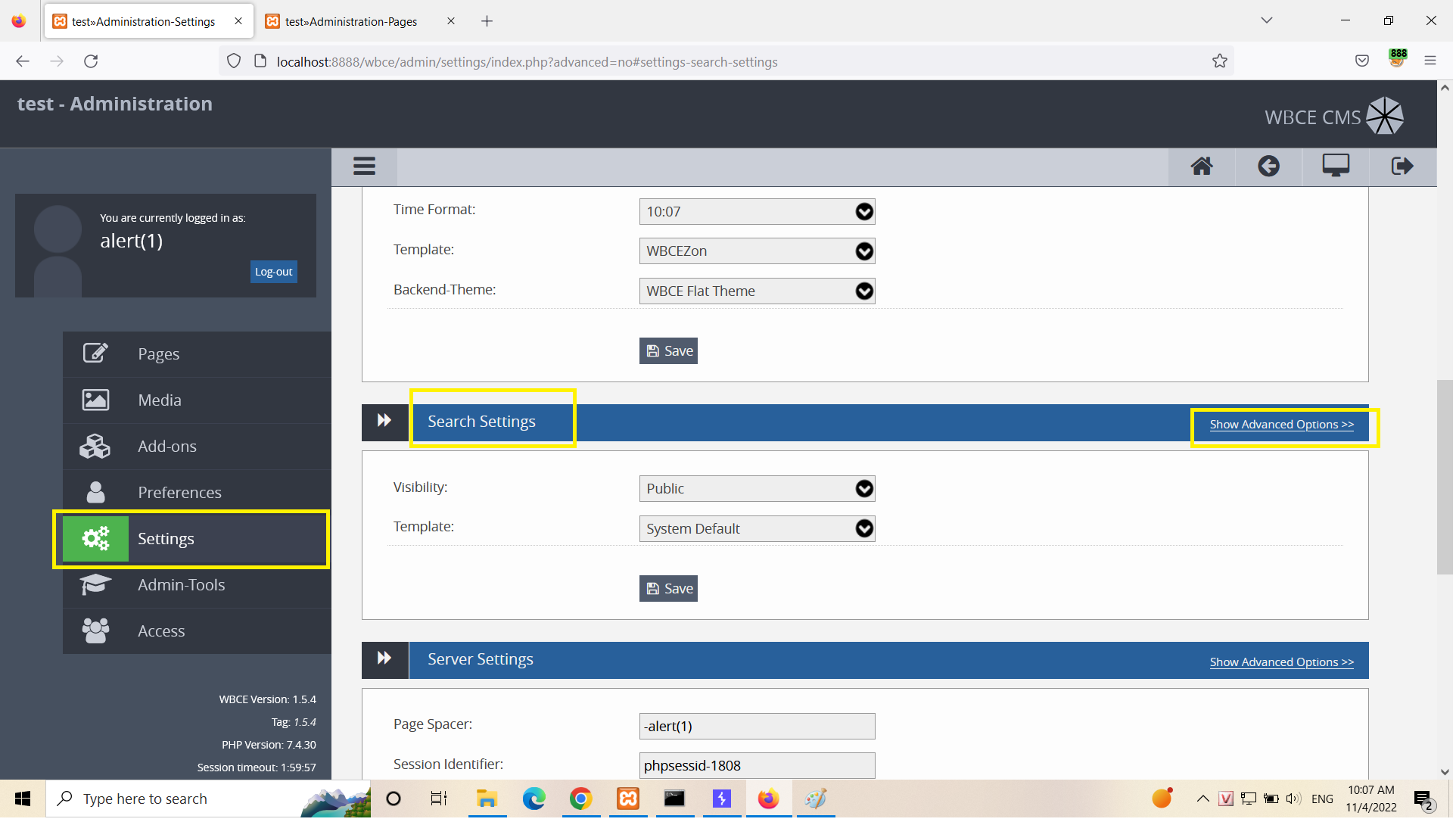Open Preferences in sidebar menu
Image resolution: width=1456 pixels, height=822 pixels.
pos(180,494)
